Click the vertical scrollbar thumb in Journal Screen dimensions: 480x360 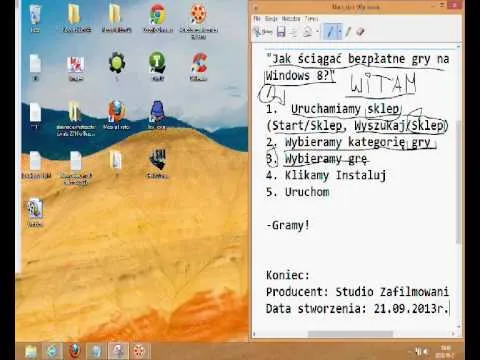click(x=459, y=182)
